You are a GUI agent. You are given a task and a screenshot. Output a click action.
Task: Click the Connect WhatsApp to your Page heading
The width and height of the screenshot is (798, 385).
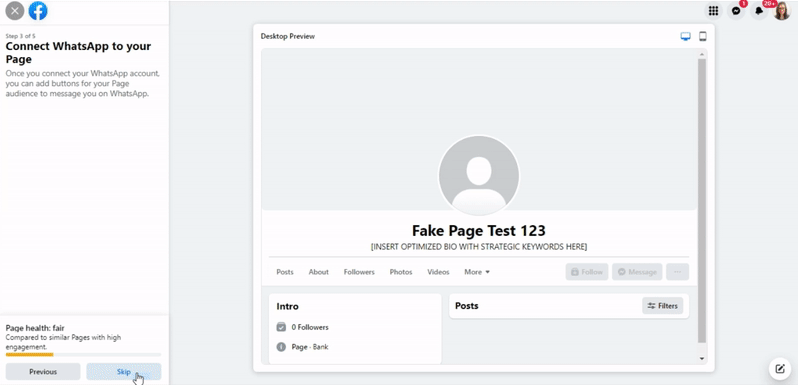coord(78,52)
